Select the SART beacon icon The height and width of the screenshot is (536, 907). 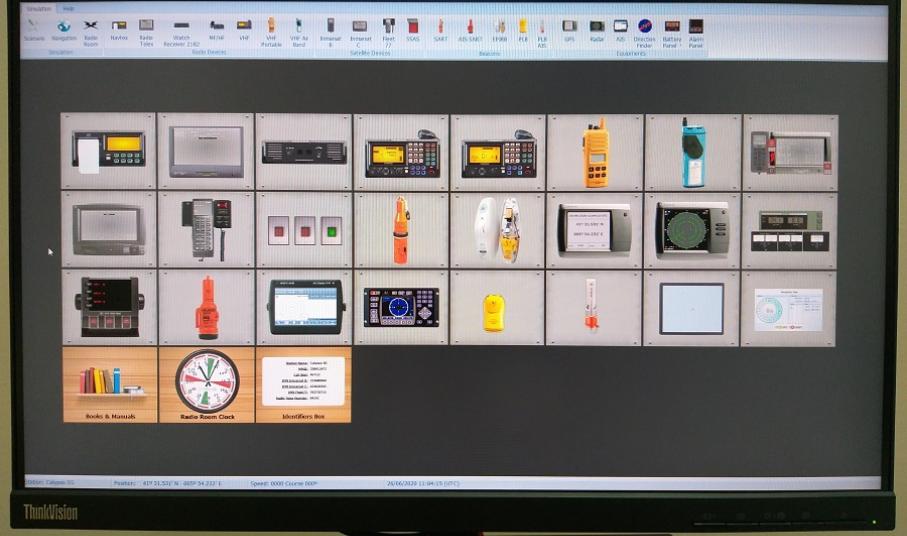pos(440,29)
